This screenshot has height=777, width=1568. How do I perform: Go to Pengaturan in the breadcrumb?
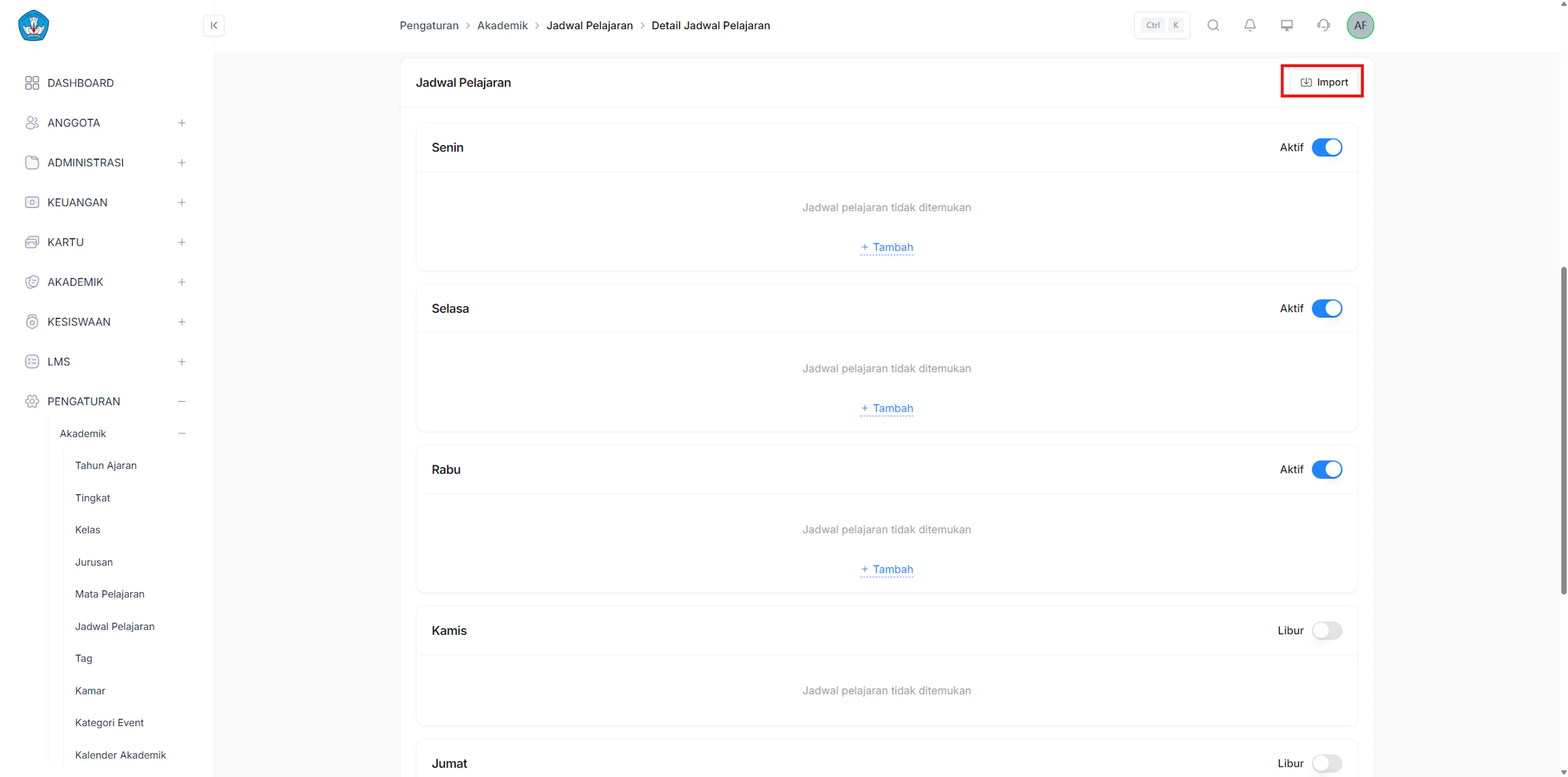click(428, 26)
